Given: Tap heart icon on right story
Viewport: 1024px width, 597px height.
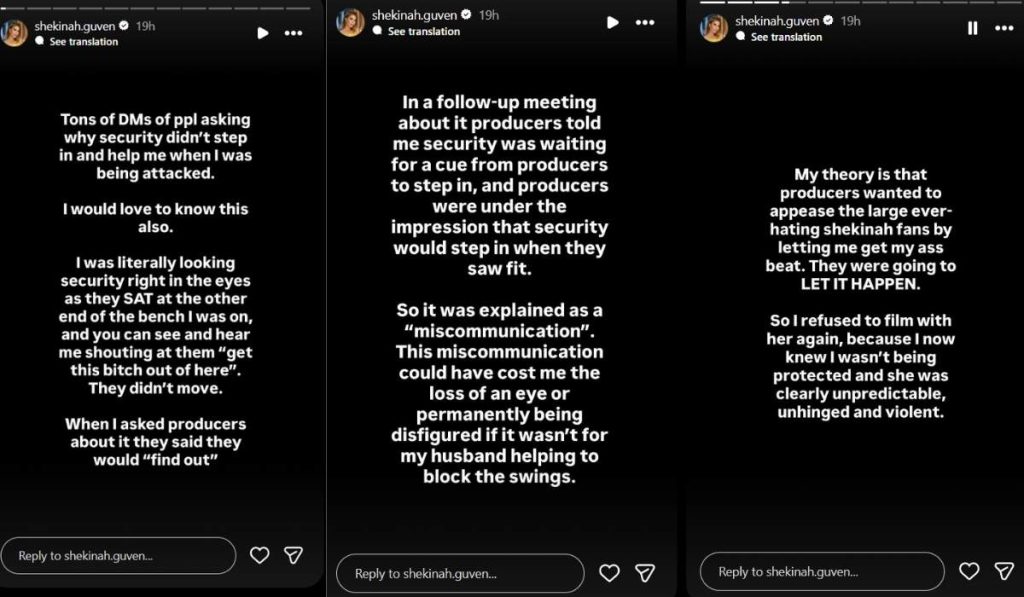Looking at the screenshot, I should pos(969,571).
